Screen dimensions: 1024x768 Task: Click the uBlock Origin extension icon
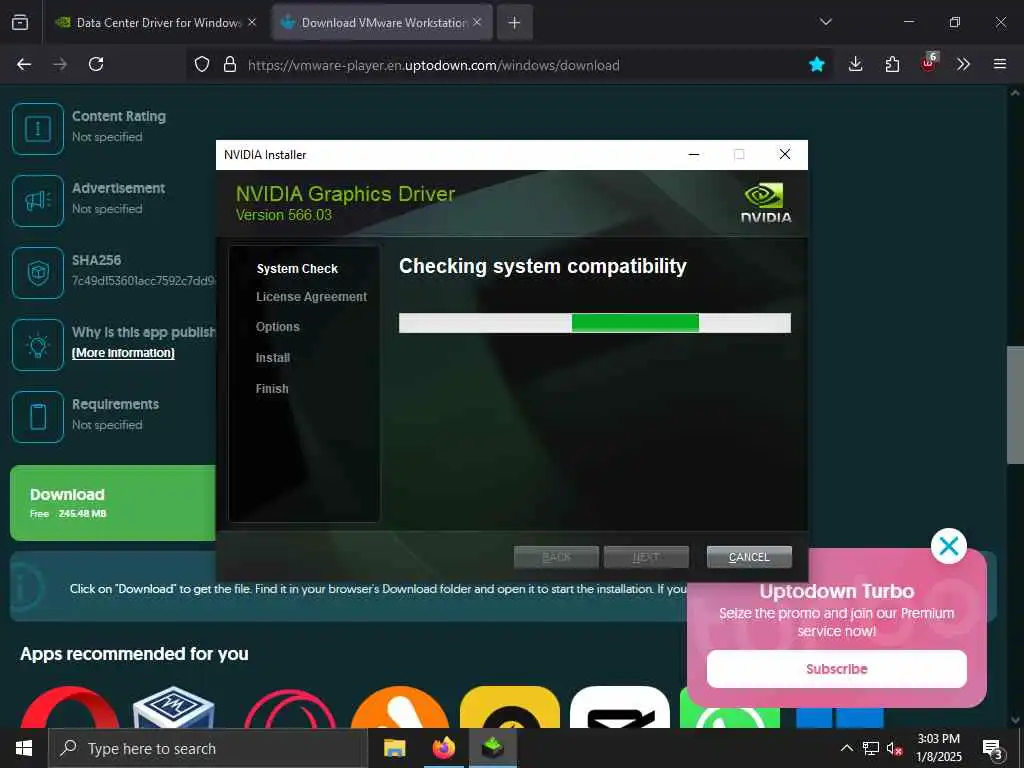click(929, 63)
